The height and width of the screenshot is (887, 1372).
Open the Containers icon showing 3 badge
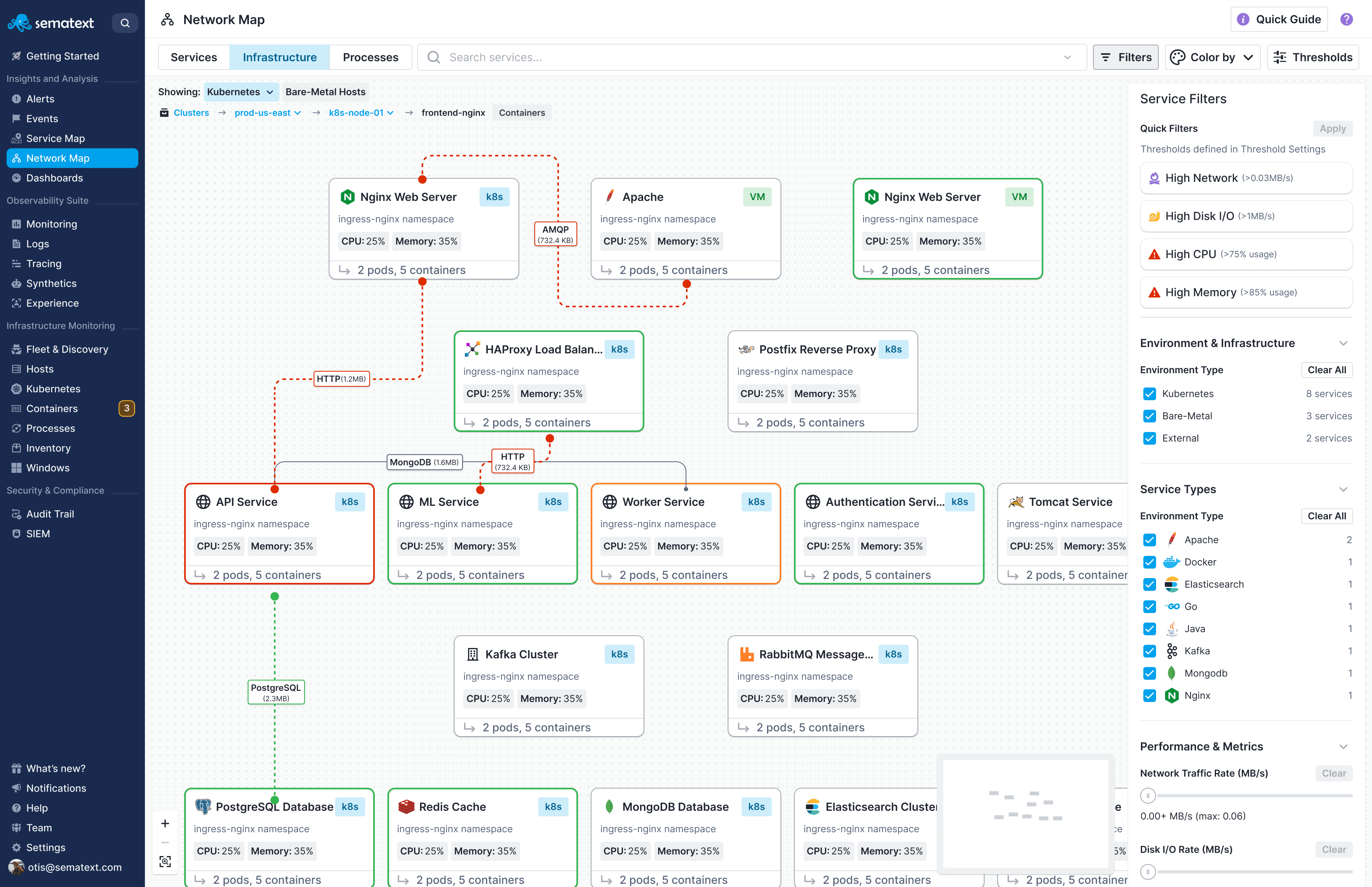[x=17, y=409]
